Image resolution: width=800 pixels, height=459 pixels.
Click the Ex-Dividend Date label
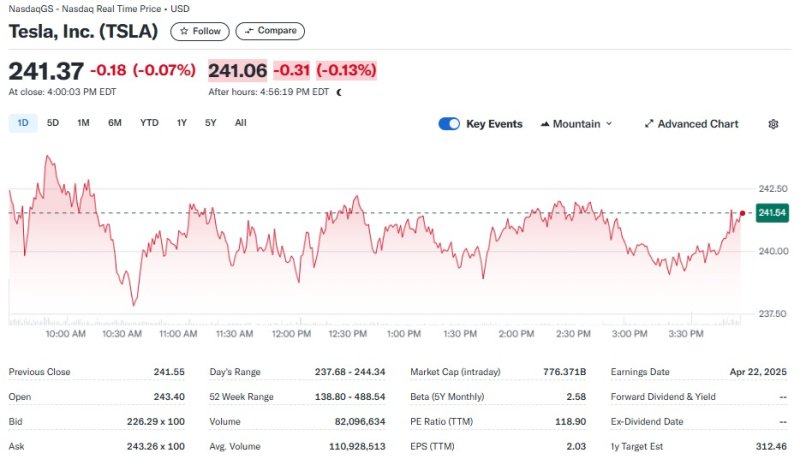[x=646, y=422]
